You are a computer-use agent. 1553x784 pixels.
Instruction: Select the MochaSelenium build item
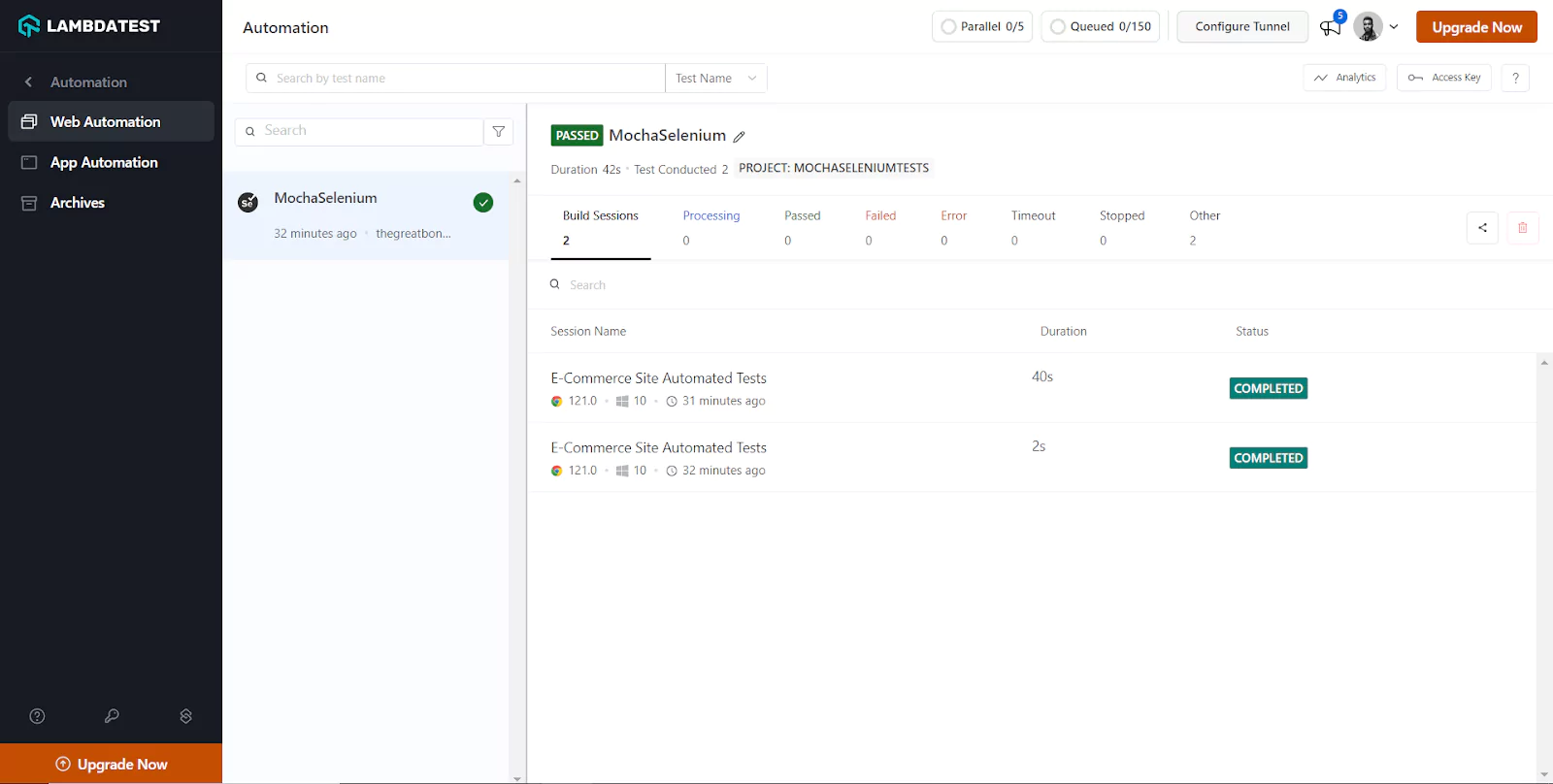click(366, 215)
